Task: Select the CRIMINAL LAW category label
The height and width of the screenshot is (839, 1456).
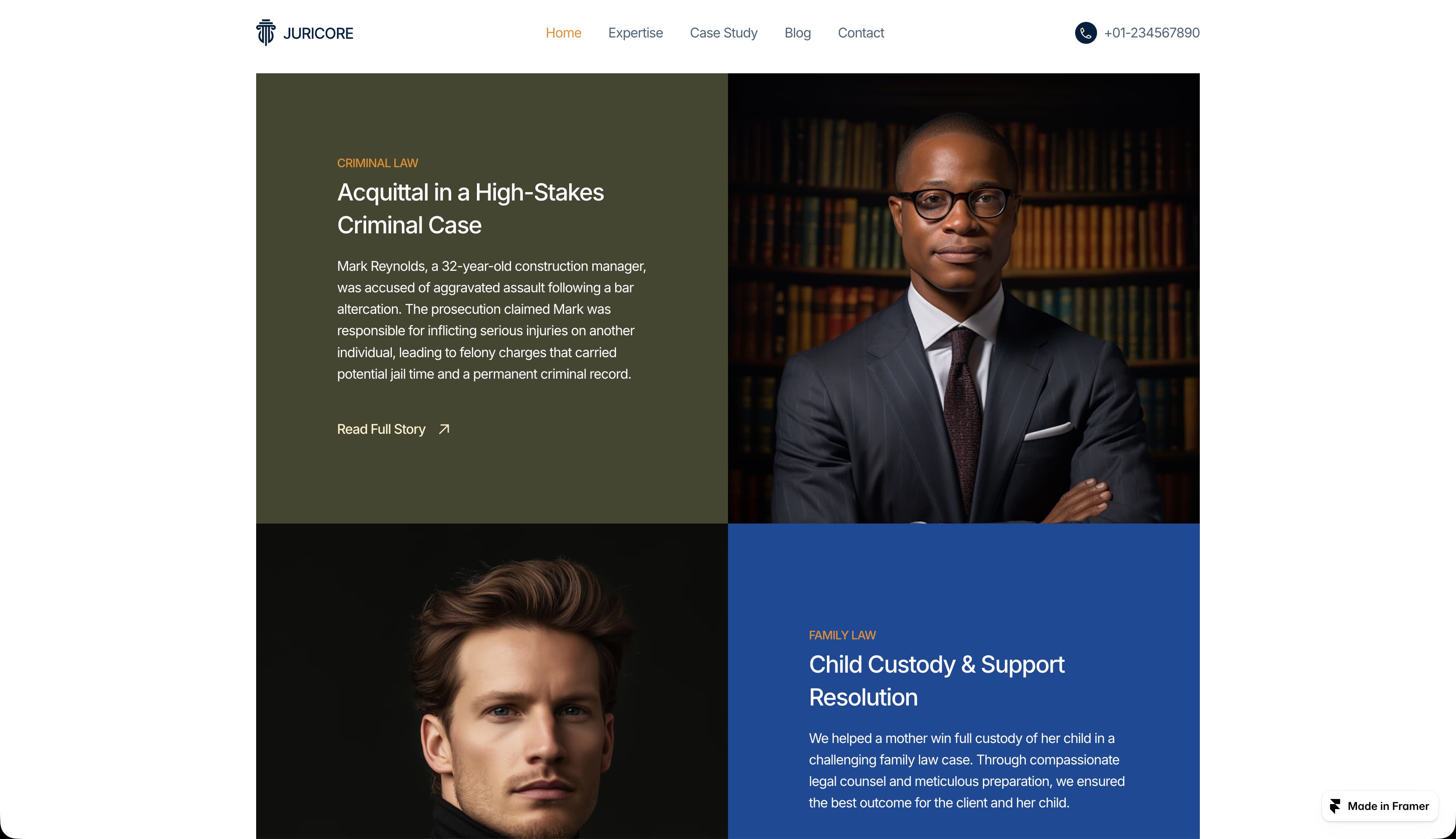Action: pos(377,163)
